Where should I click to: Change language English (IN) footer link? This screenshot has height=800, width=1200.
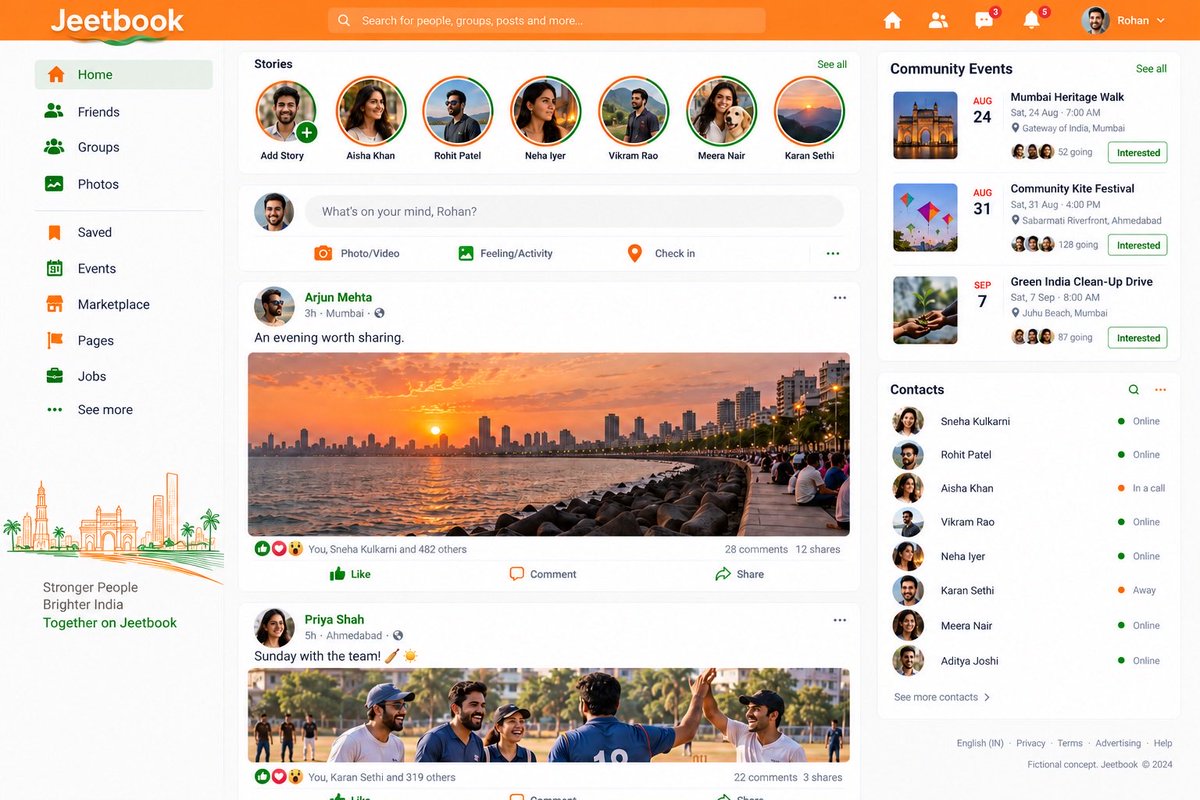click(980, 743)
